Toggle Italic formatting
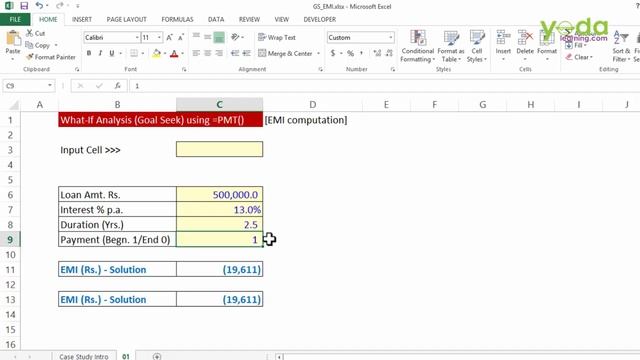Image resolution: width=640 pixels, height=360 pixels. coord(100,53)
